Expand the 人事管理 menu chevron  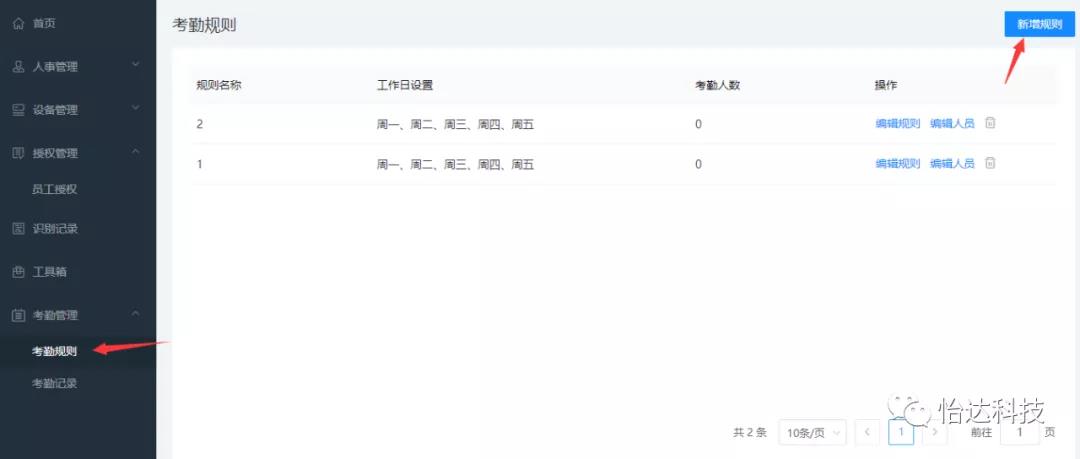pos(136,65)
